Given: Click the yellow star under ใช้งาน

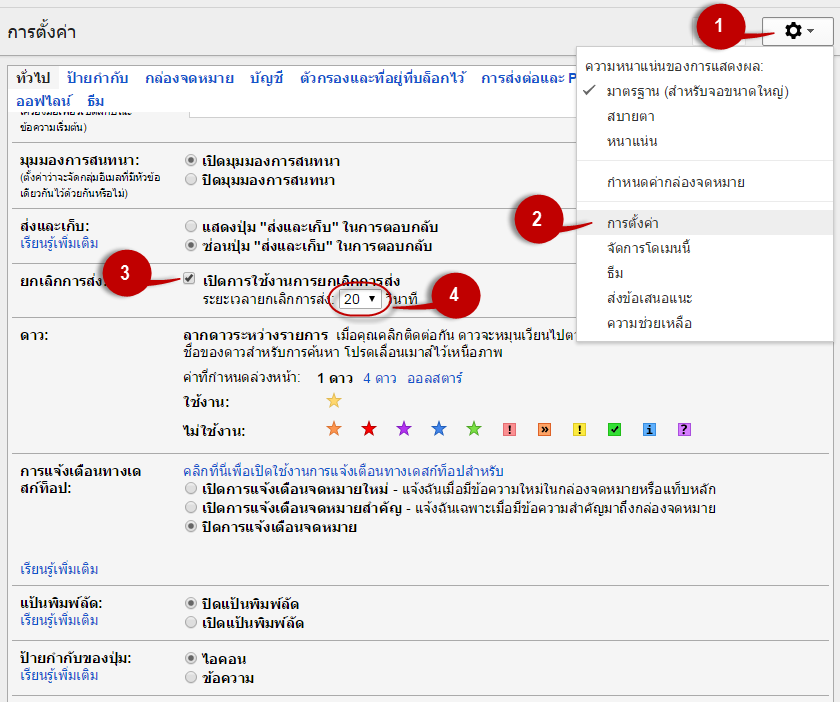Looking at the screenshot, I should 334,401.
